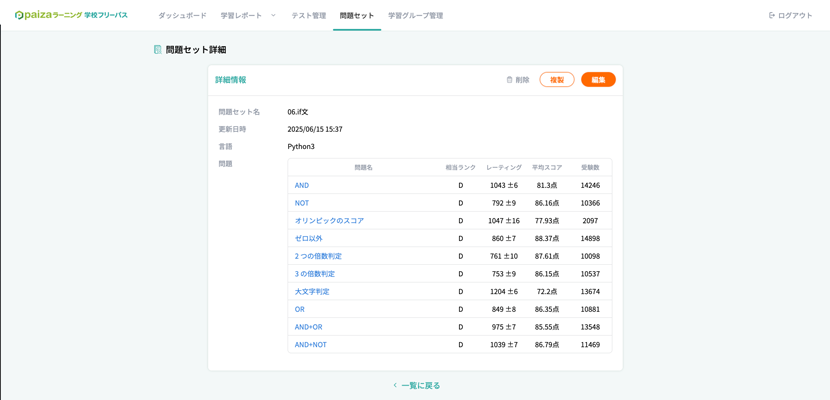This screenshot has width=830, height=400.
Task: Click the set name 06.if文
Action: click(297, 112)
